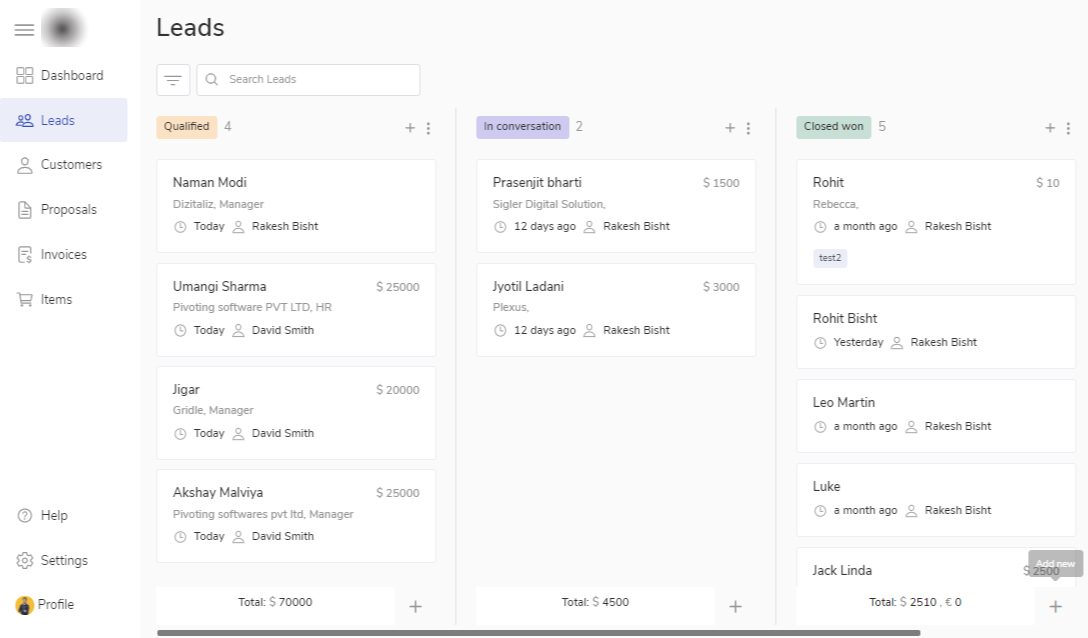Image resolution: width=1088 pixels, height=638 pixels.
Task: Click the Help question mark icon
Action: (25, 516)
